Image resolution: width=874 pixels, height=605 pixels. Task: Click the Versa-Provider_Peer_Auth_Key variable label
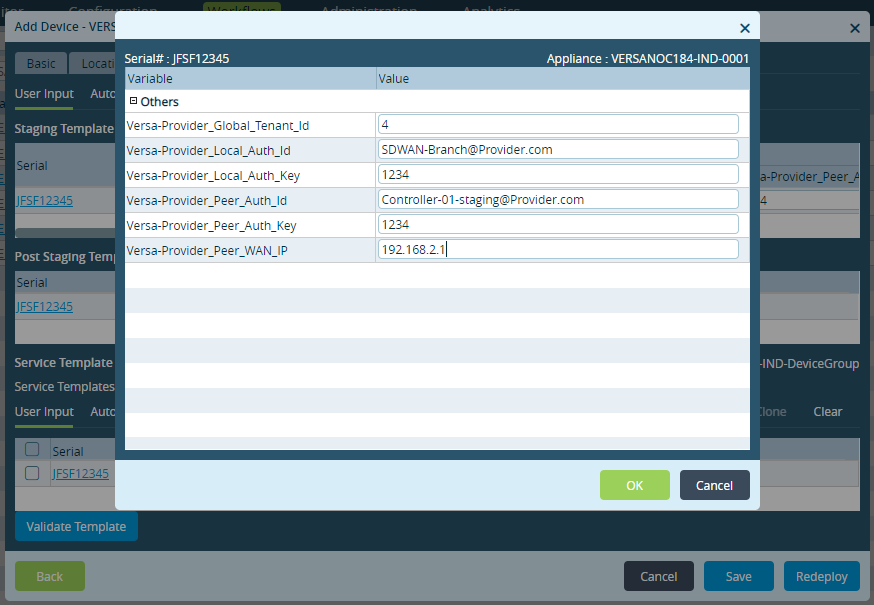211,225
